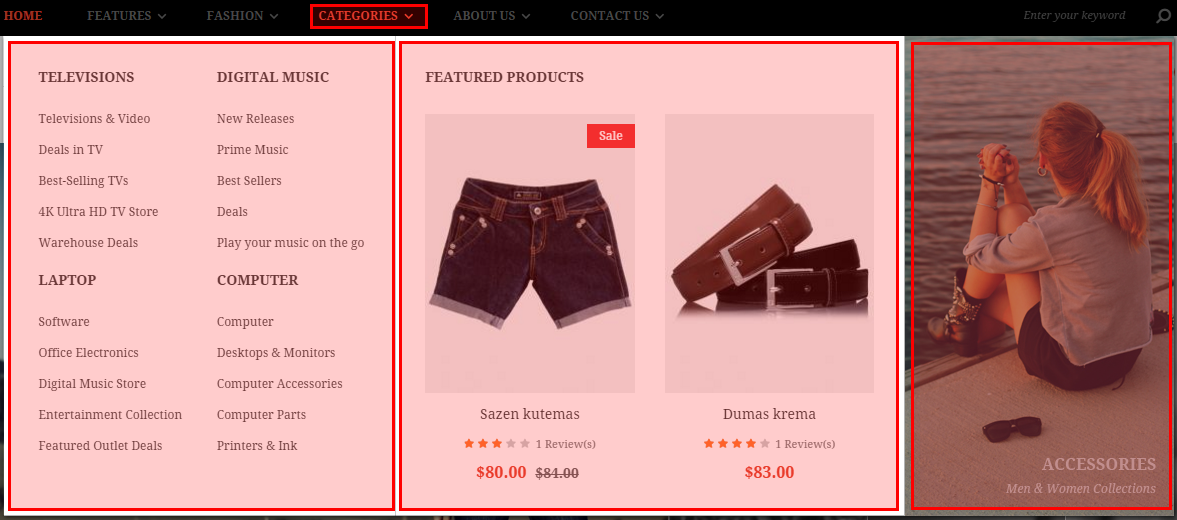Click the search magnifier icon
Viewport: 1177px width, 520px height.
click(1163, 16)
